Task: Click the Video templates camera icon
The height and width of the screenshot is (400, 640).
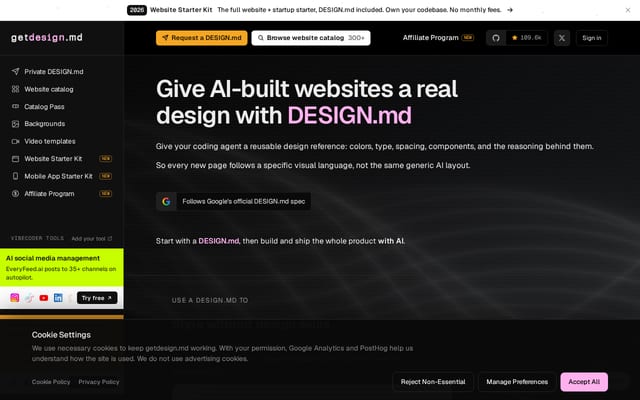Action: [x=16, y=141]
